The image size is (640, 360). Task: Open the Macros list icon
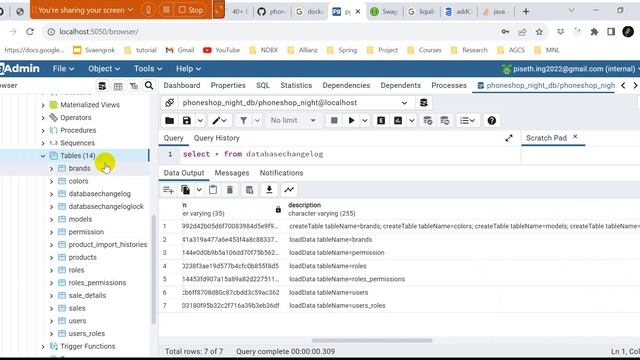click(x=467, y=120)
